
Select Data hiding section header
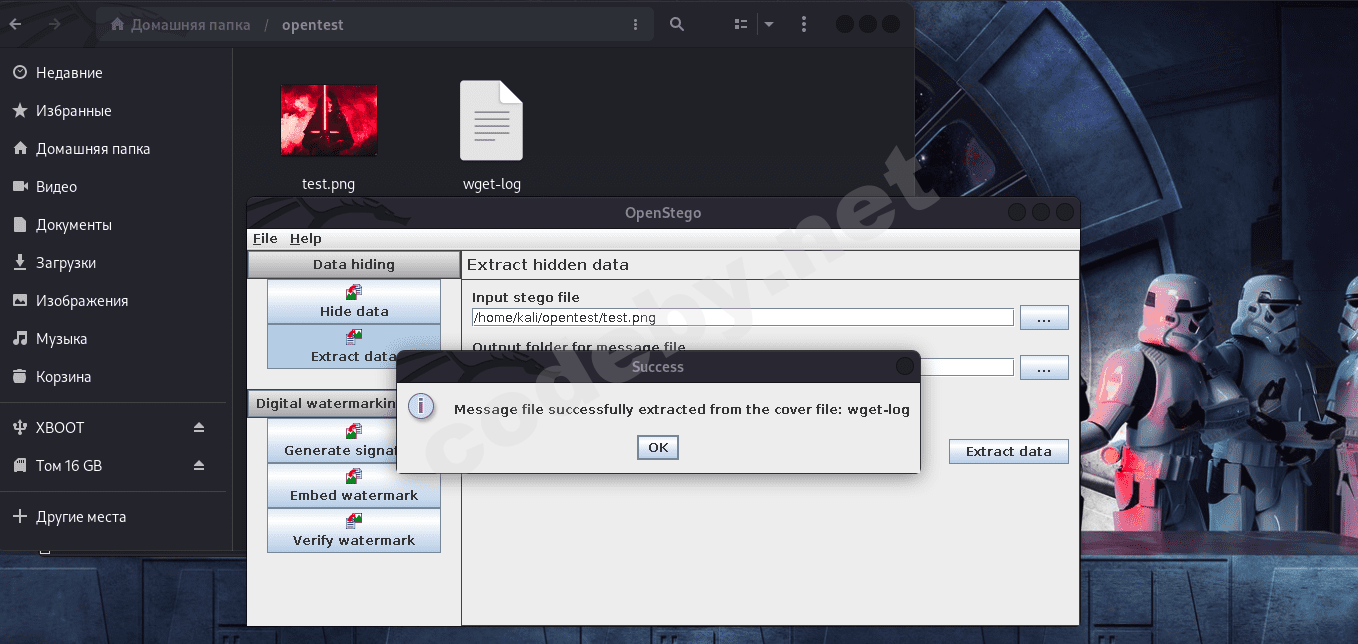pos(354,265)
